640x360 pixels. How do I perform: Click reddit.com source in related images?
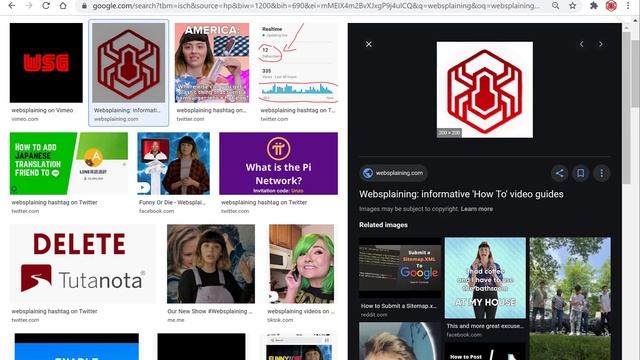pyautogui.click(x=374, y=315)
